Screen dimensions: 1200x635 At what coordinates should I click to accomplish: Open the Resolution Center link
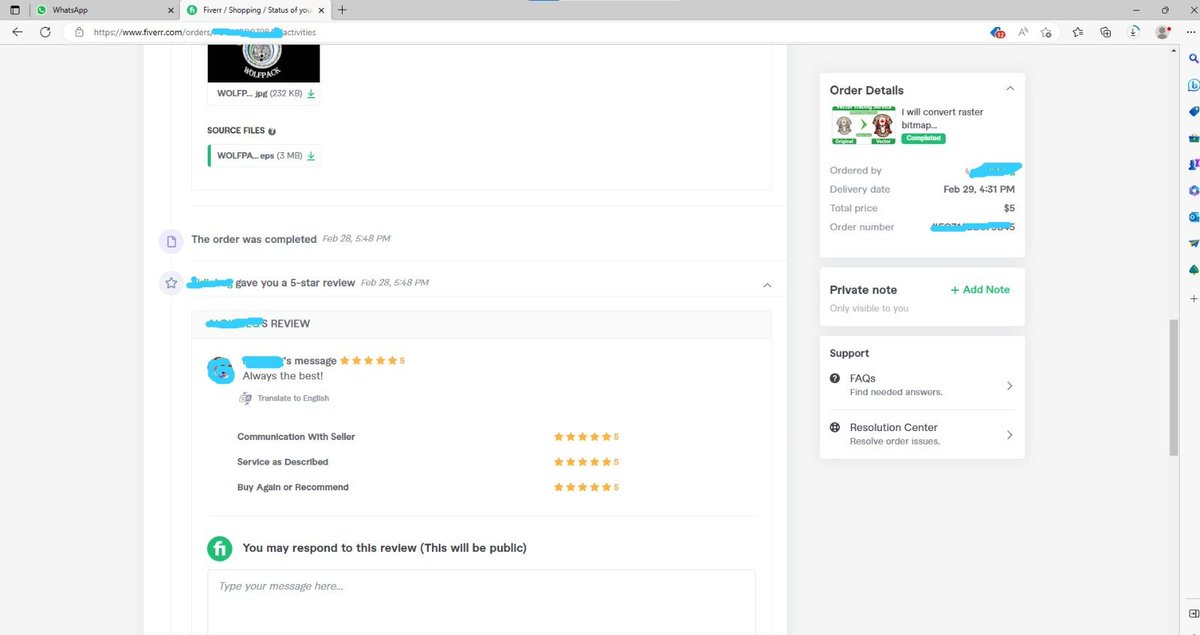click(x=894, y=427)
